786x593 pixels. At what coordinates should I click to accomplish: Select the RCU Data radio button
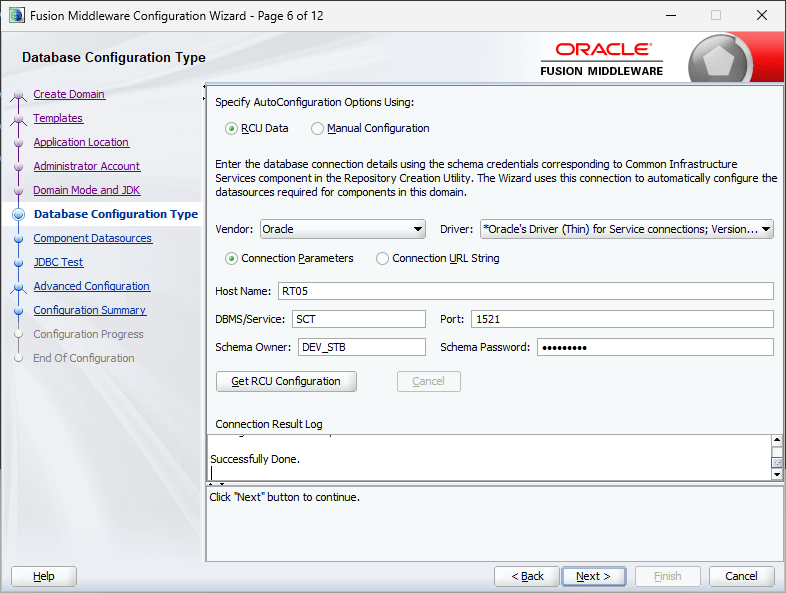click(x=231, y=129)
